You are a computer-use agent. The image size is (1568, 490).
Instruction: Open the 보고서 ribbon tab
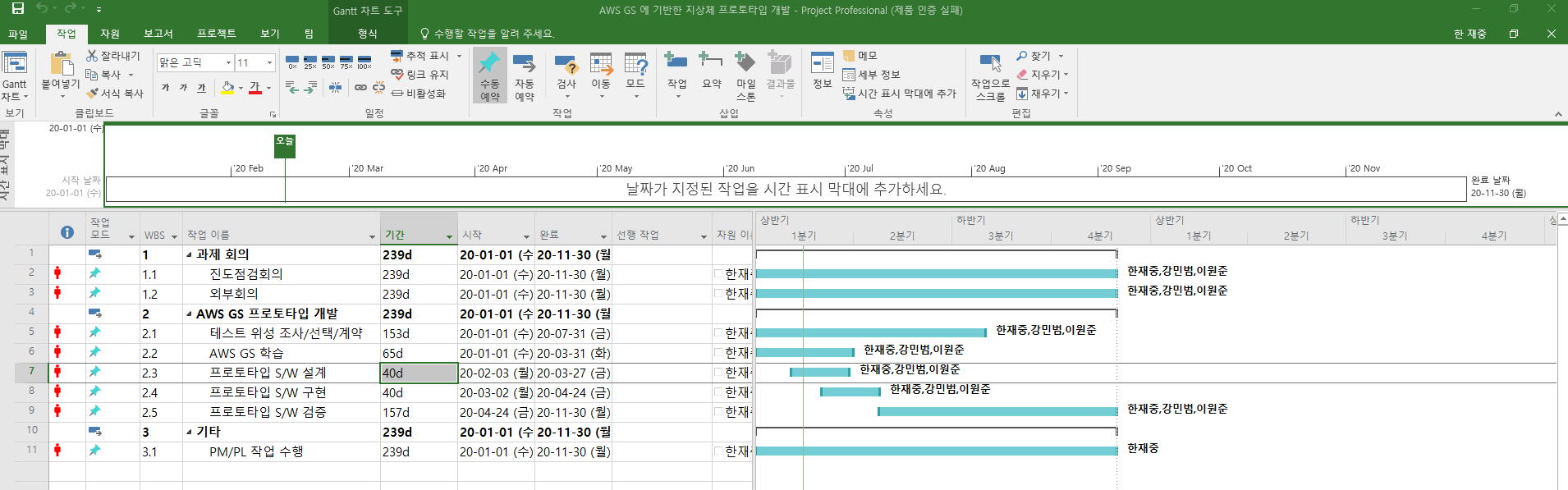click(158, 34)
